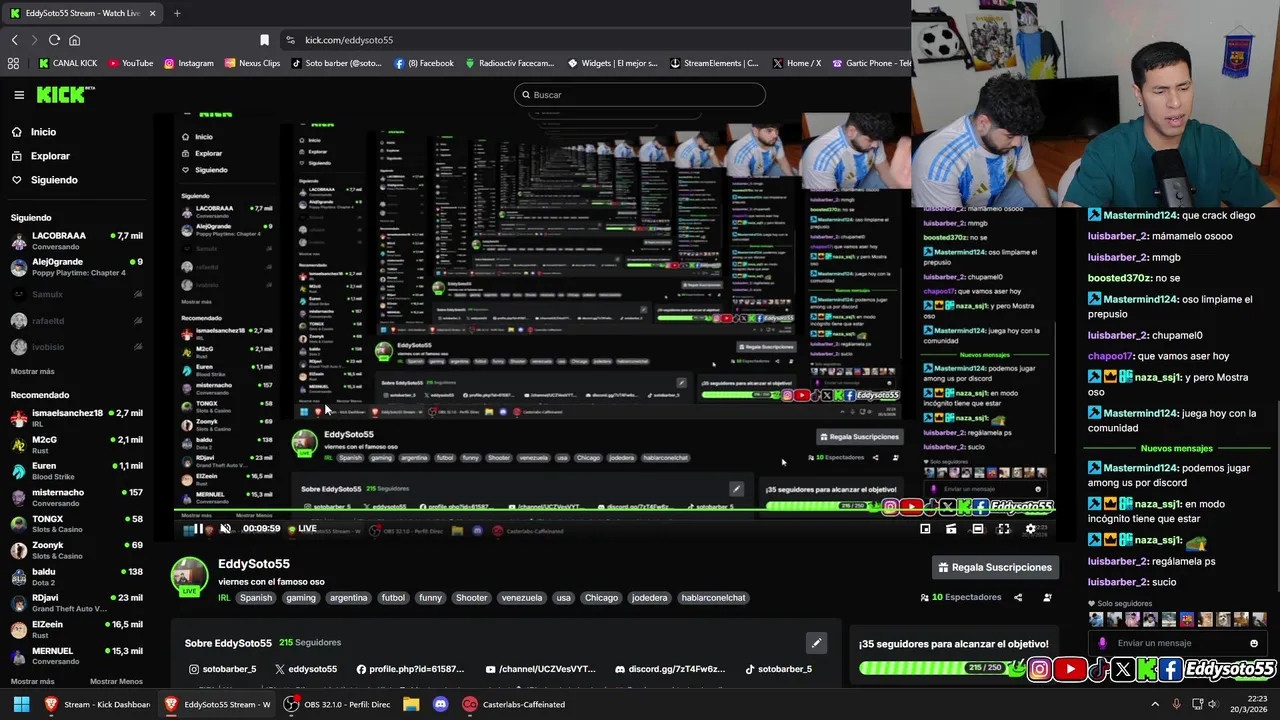Enter fullscreen on the stream player
Viewport: 1280px width, 720px height.
coord(1003,529)
